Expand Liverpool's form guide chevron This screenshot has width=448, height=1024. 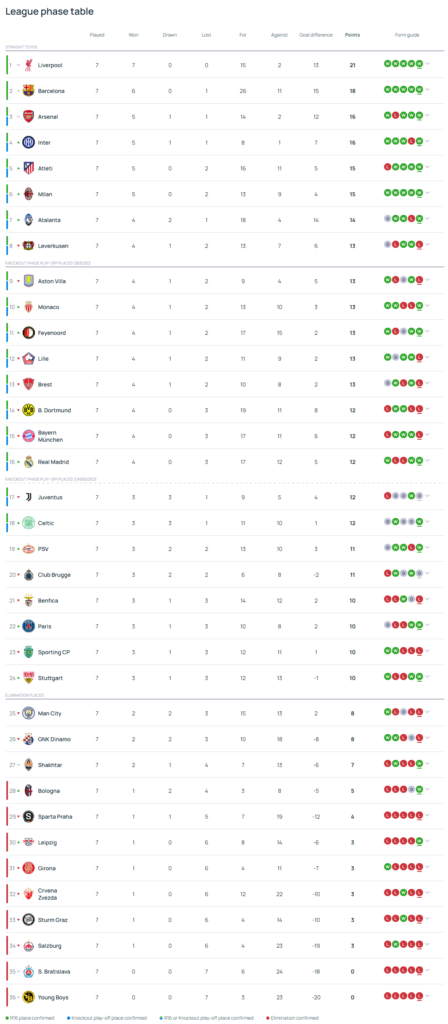[x=428, y=64]
